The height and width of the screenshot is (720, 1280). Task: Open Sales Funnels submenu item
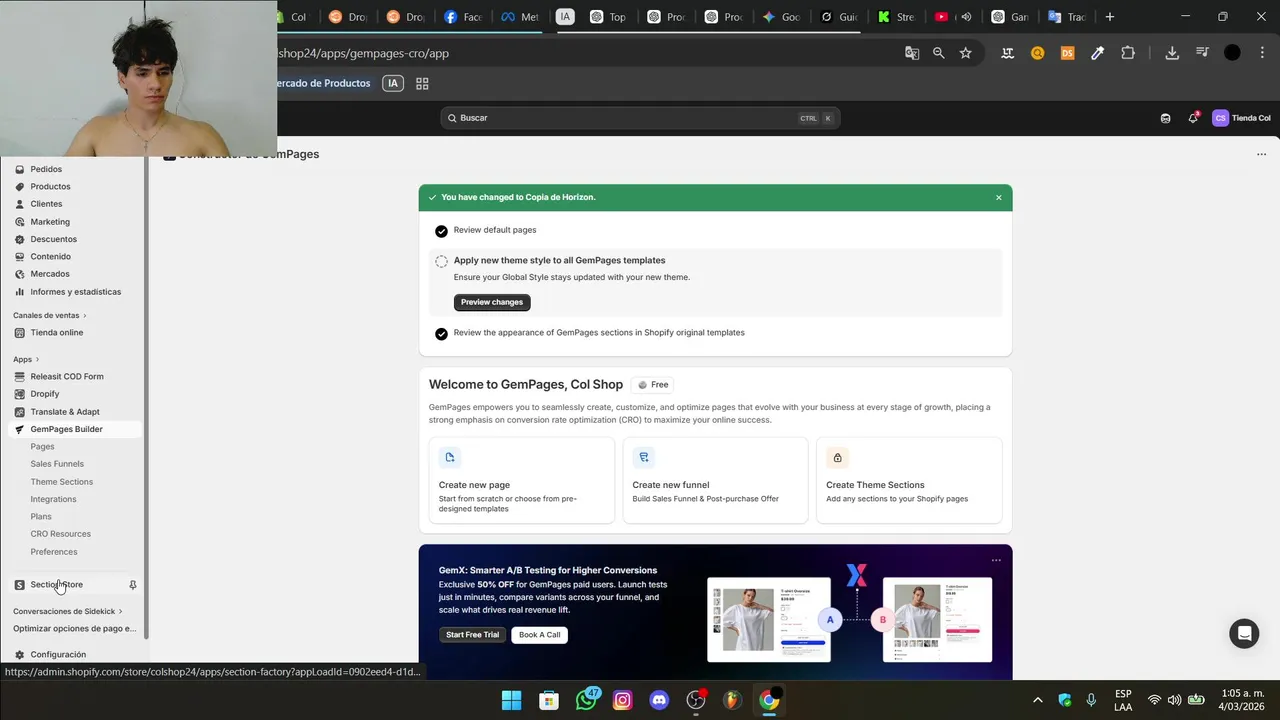(57, 464)
